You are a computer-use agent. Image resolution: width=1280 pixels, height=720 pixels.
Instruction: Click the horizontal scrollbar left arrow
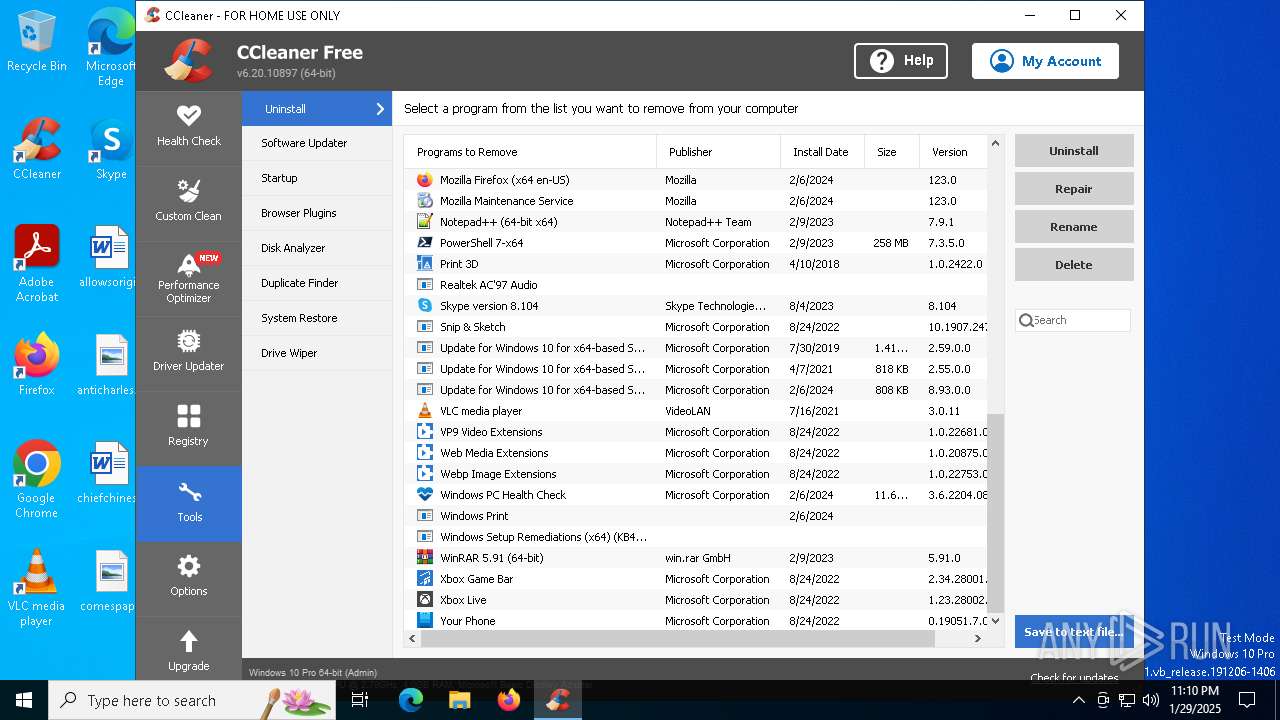coord(412,639)
